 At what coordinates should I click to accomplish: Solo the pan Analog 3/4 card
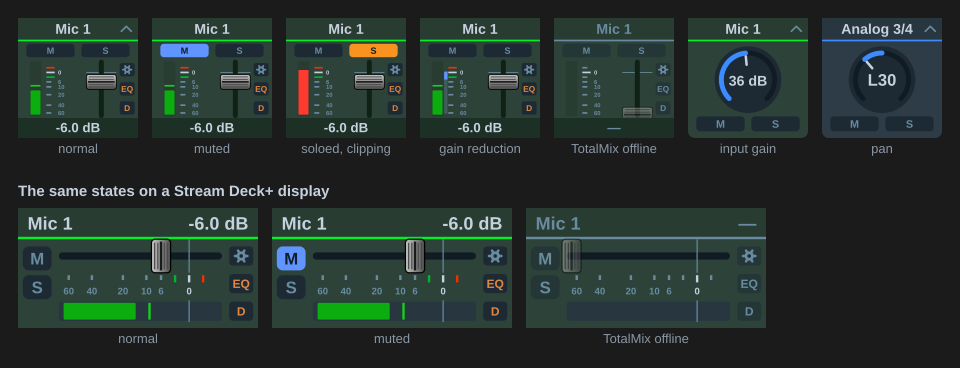(x=909, y=124)
